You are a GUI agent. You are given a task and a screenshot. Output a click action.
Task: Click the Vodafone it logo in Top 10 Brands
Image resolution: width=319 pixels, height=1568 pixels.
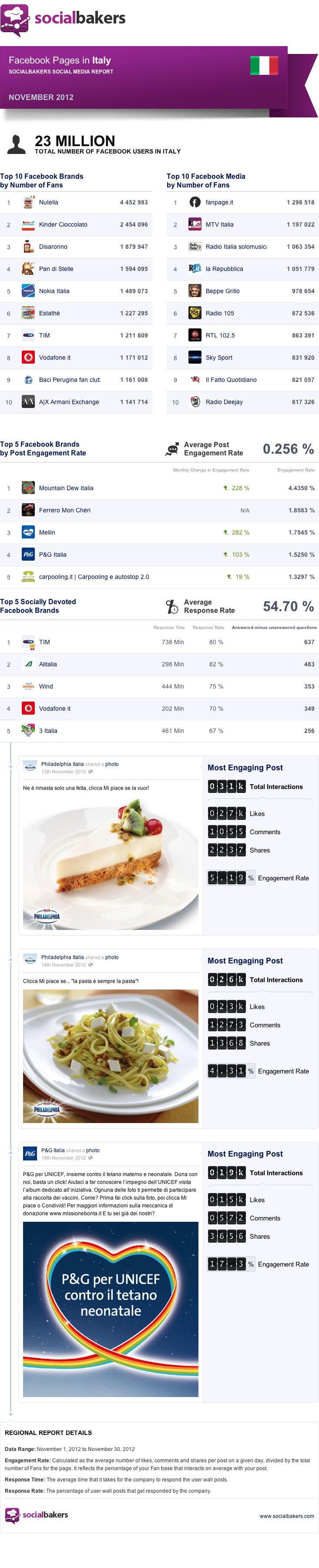pos(28,358)
